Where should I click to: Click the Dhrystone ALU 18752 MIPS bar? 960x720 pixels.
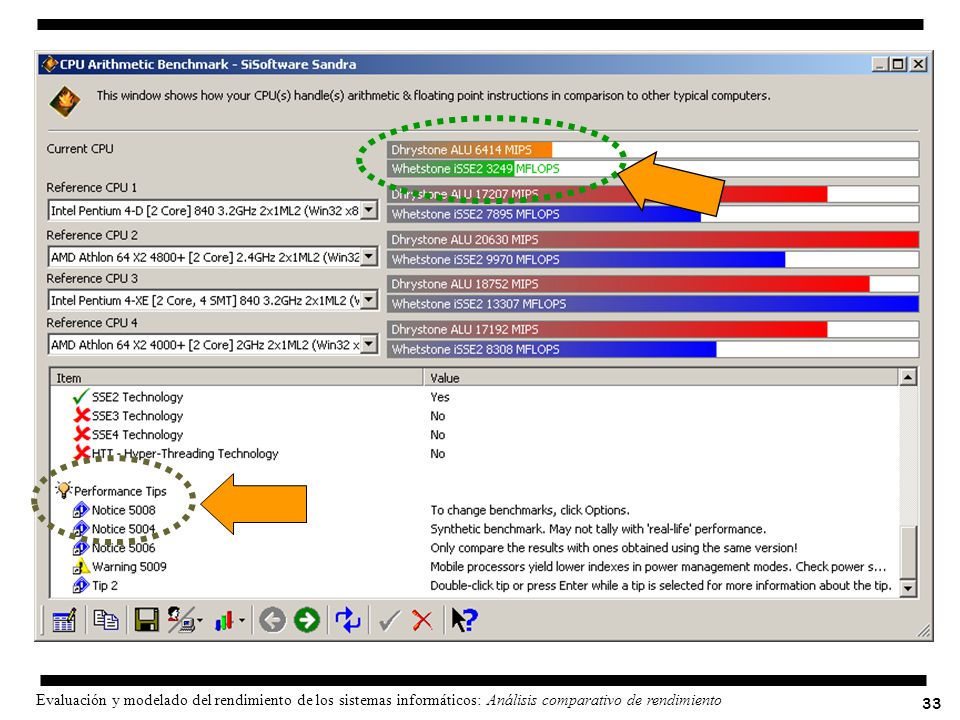(653, 283)
